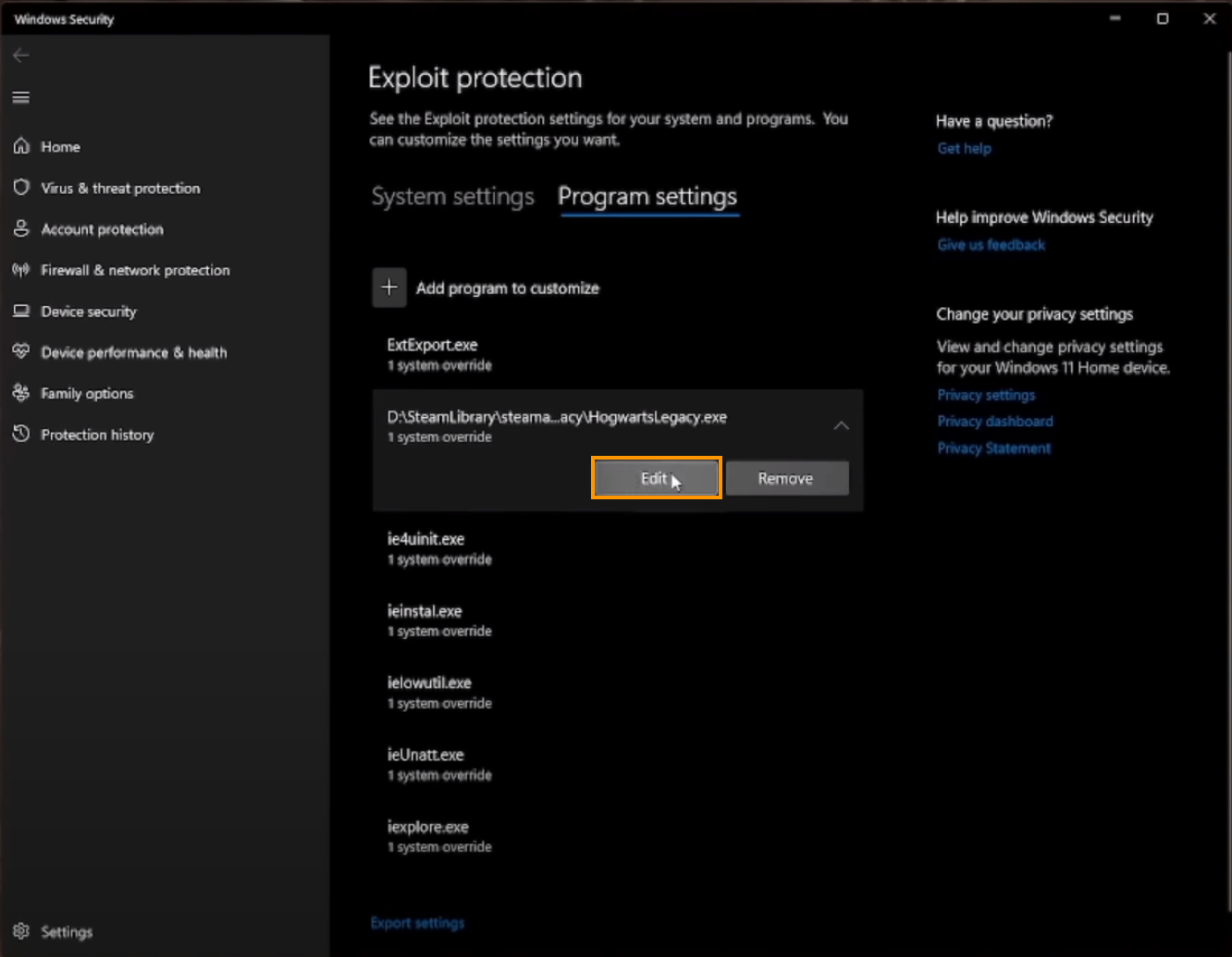This screenshot has width=1232, height=957.
Task: Collapse the HogwartsLegacy.exe entry chevron
Action: 841,425
